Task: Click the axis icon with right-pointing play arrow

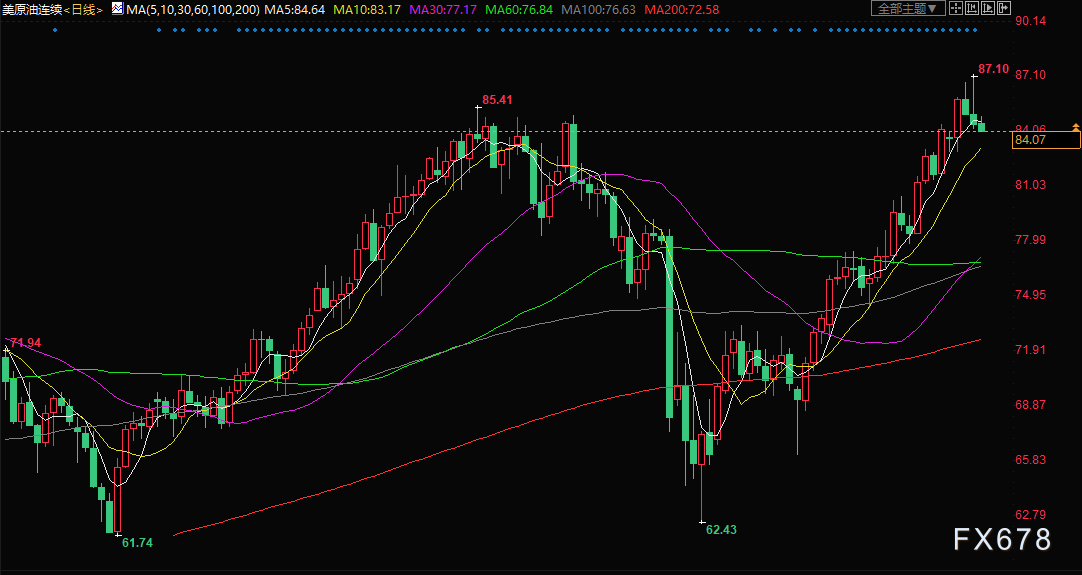Action: pos(987,8)
